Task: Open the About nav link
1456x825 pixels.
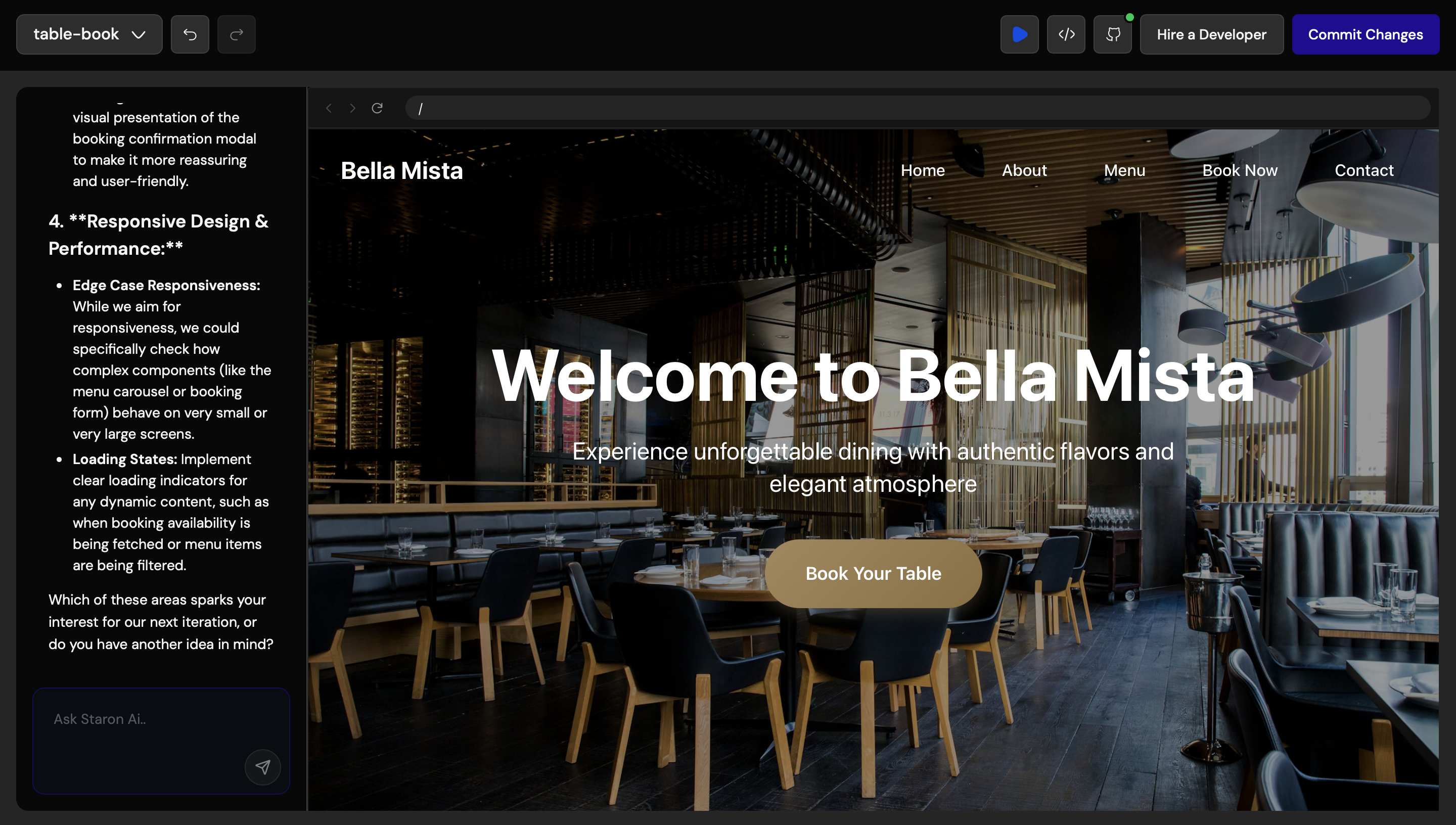Action: coord(1024,170)
